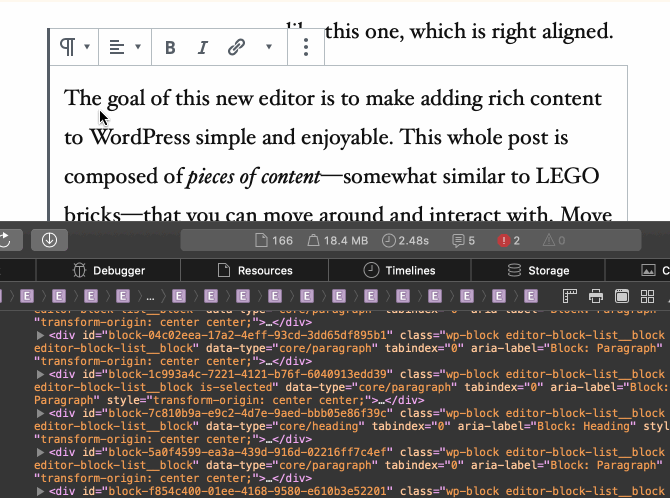Viewport: 670px width, 498px height.
Task: Toggle the rulers icon in DOM toolbar
Action: [x=570, y=296]
